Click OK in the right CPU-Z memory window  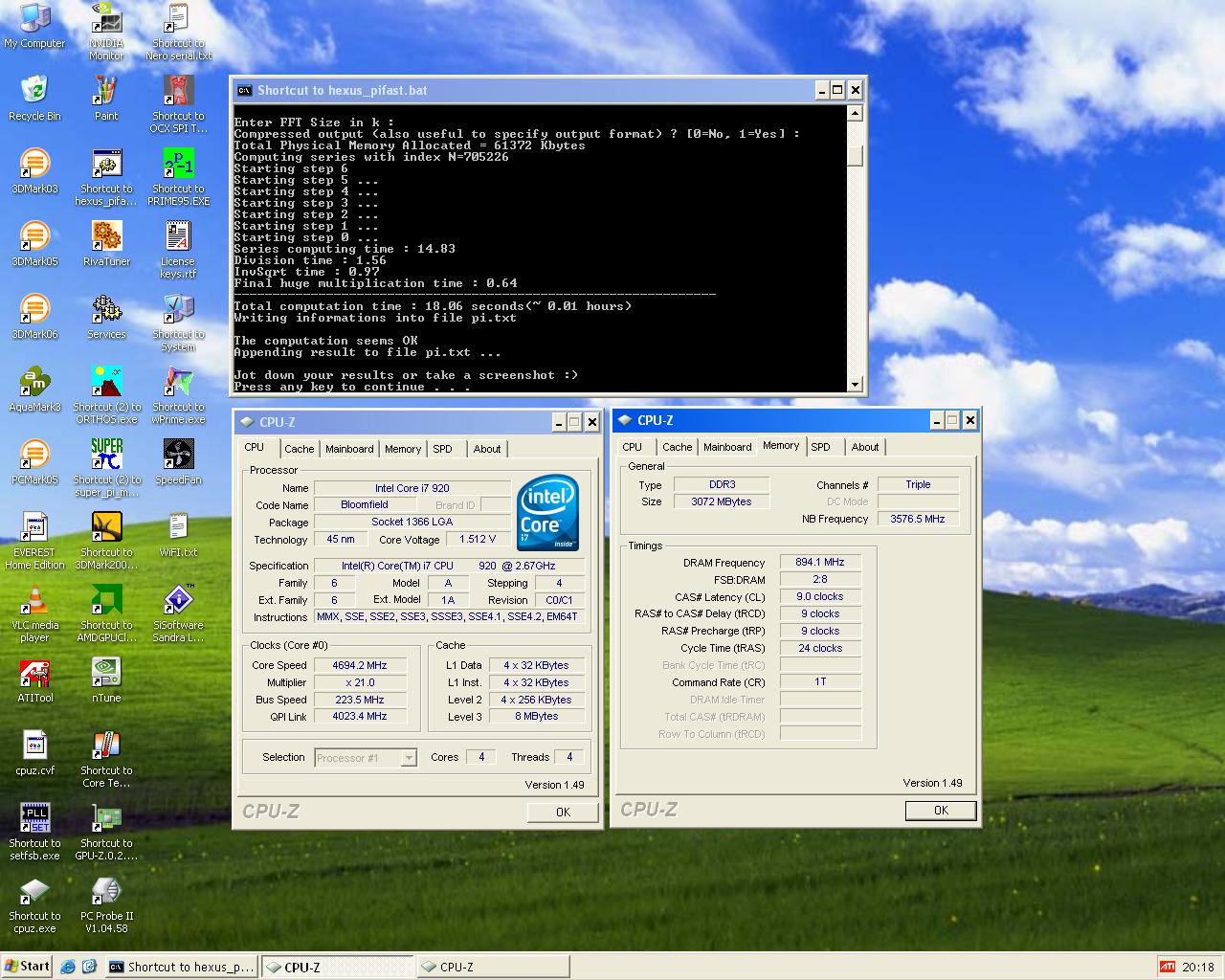coord(941,810)
